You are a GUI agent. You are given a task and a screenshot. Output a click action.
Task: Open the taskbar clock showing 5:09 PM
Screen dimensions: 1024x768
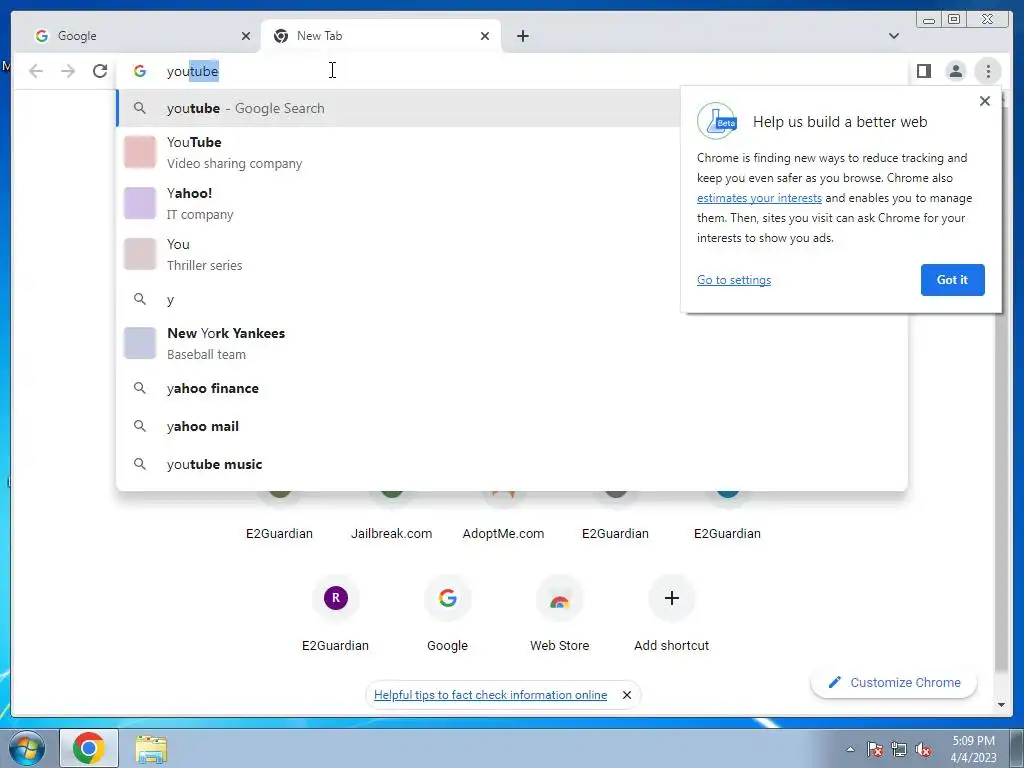click(x=973, y=749)
